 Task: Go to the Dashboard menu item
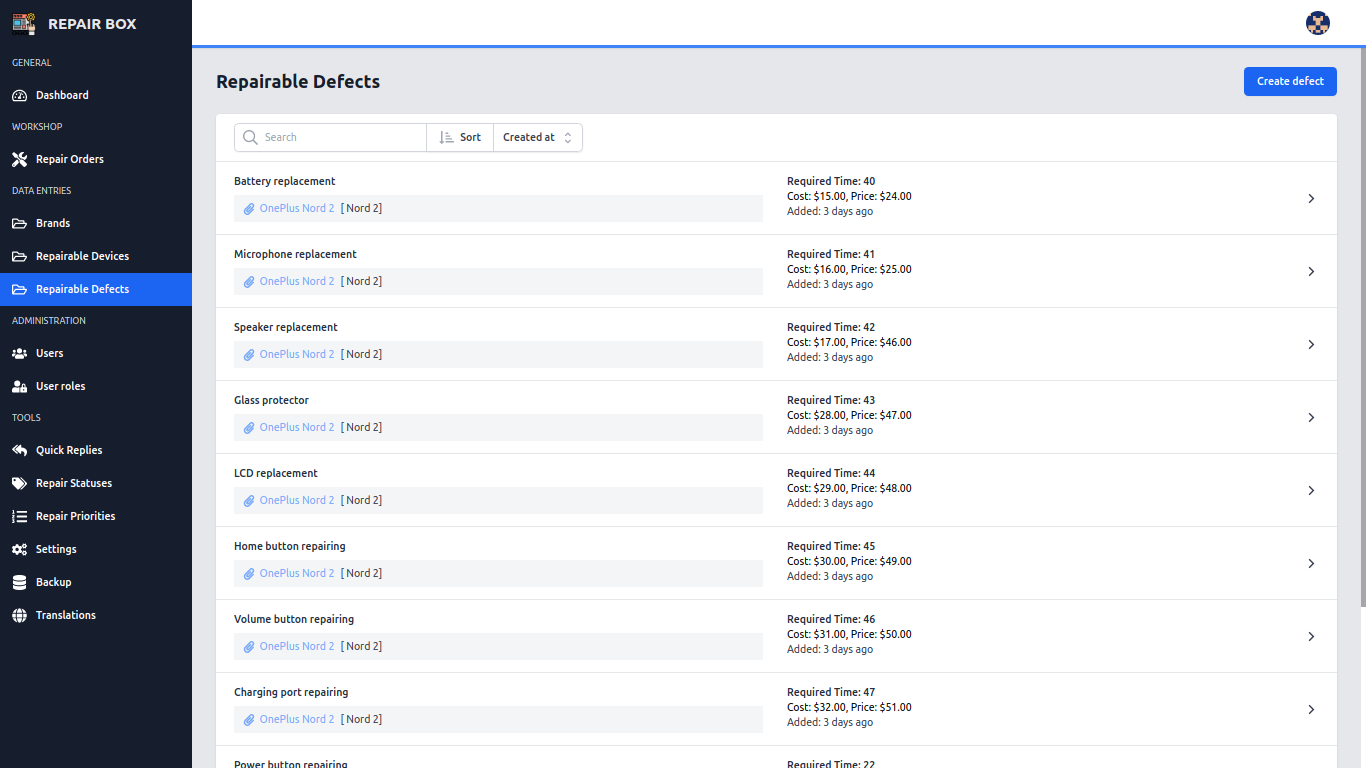[96, 95]
